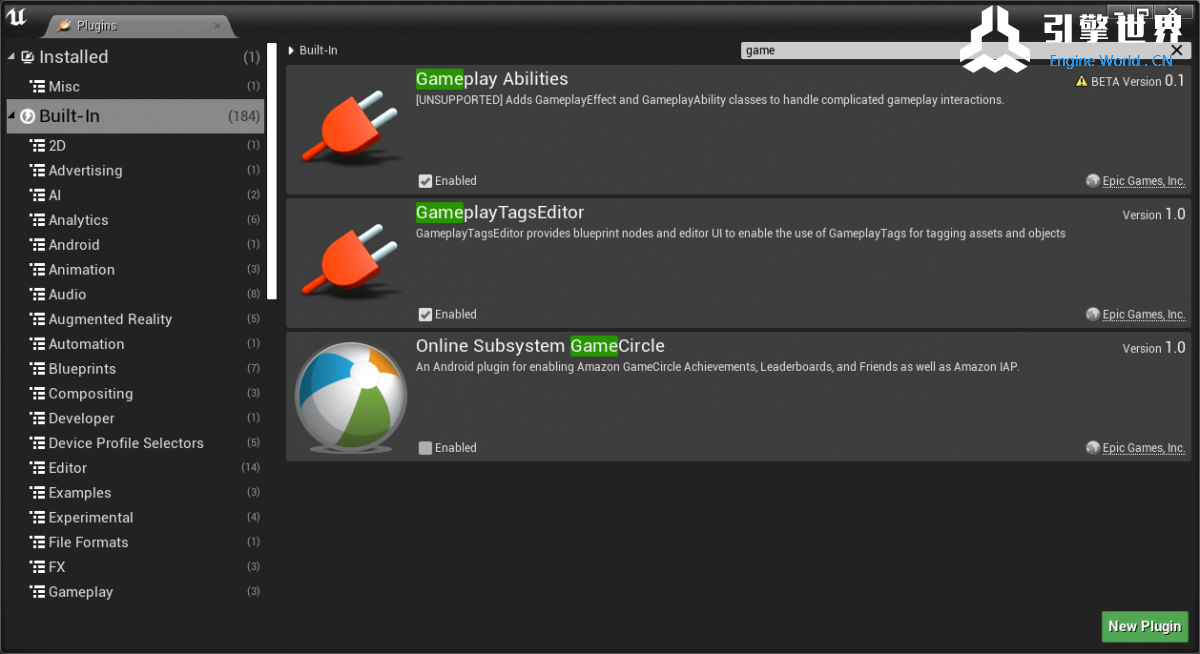This screenshot has width=1200, height=654.
Task: Click the Analytics category list icon
Action: [x=38, y=220]
